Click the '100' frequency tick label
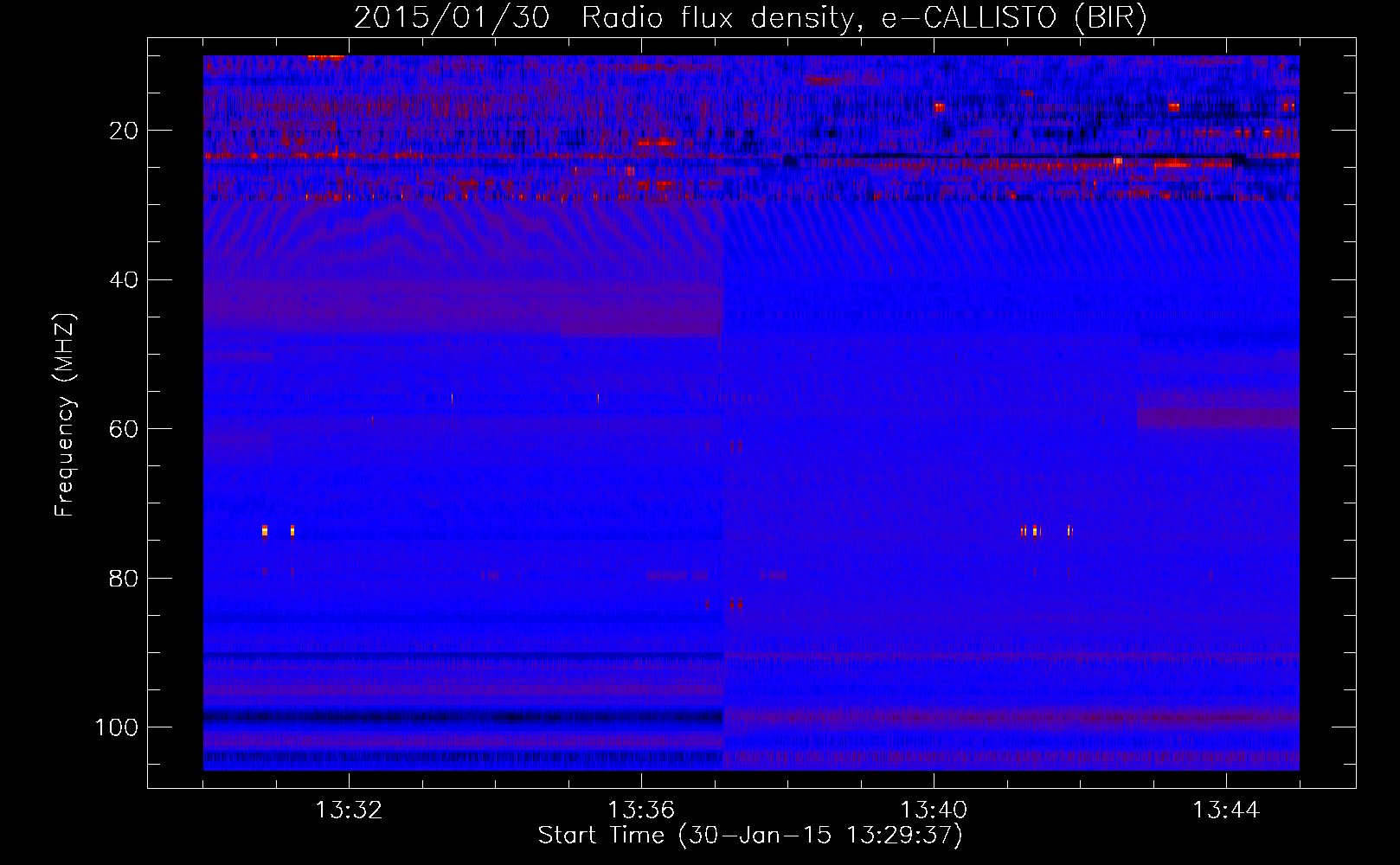 click(x=117, y=727)
